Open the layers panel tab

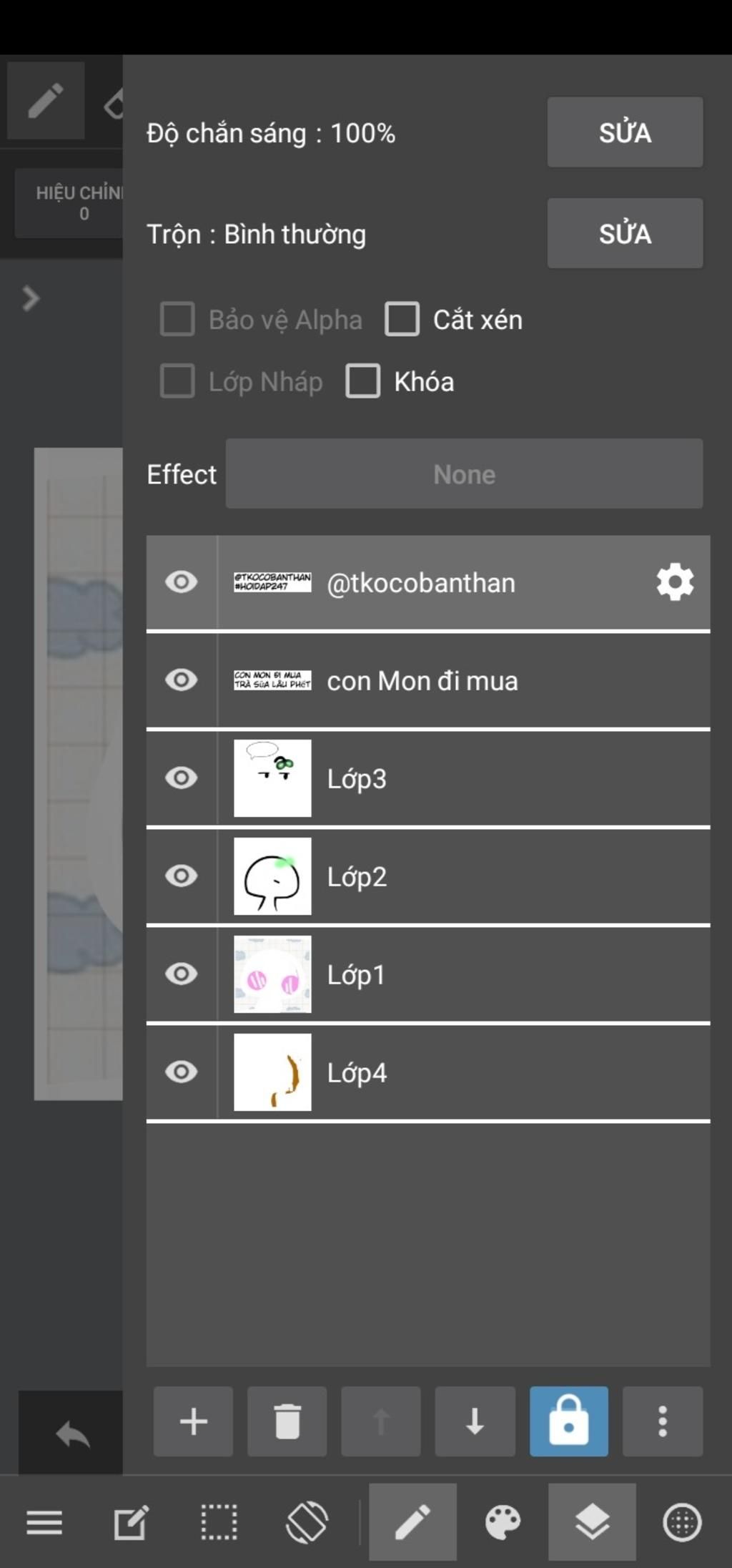click(592, 1522)
